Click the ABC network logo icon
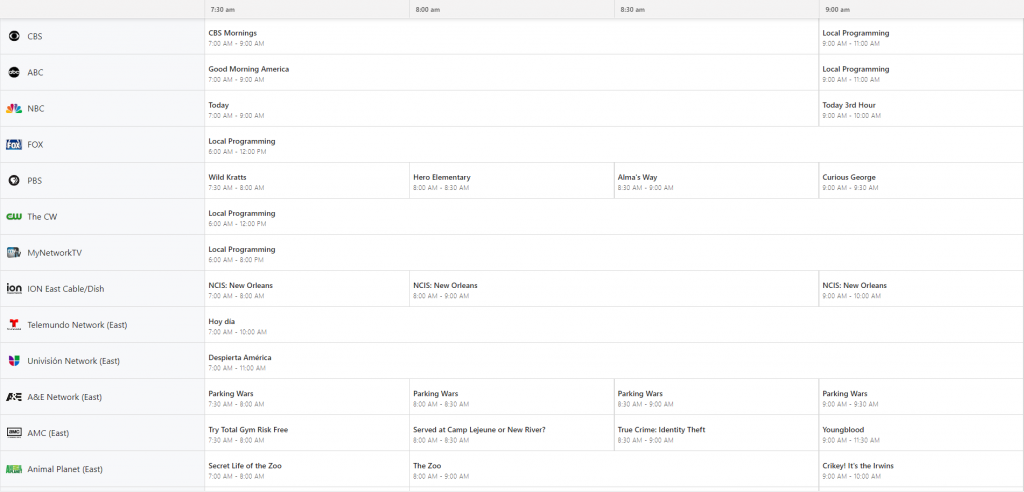The image size is (1024, 492). pos(14,73)
